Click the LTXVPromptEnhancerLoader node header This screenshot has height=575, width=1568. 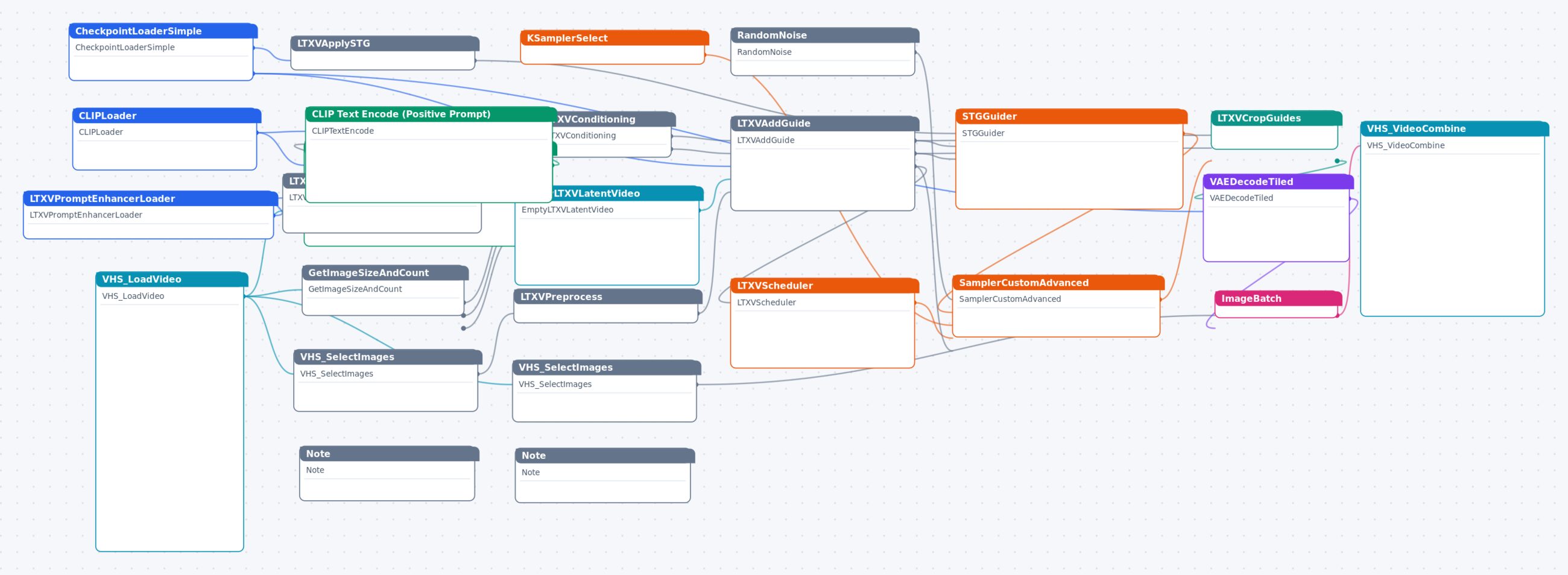[x=150, y=198]
